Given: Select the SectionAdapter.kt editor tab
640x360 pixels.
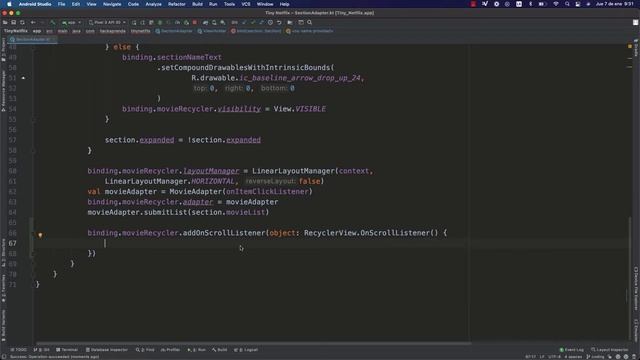Looking at the screenshot, I should tap(31, 40).
